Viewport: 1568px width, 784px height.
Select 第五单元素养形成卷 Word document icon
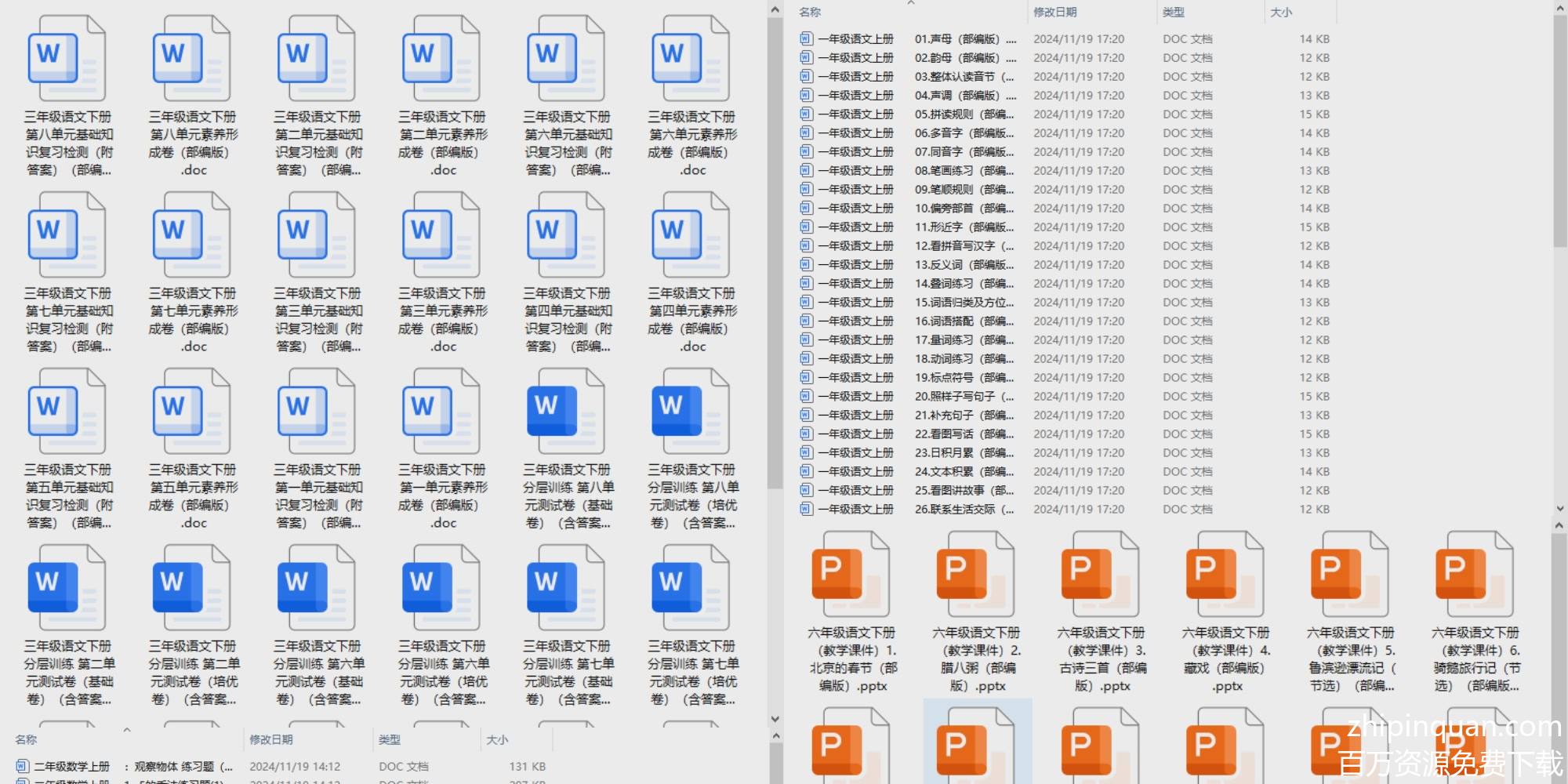(x=191, y=411)
